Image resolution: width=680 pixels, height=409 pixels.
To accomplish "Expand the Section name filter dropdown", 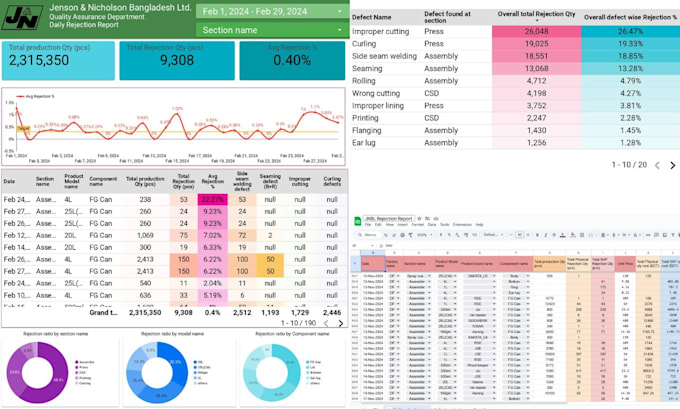I will [272, 30].
